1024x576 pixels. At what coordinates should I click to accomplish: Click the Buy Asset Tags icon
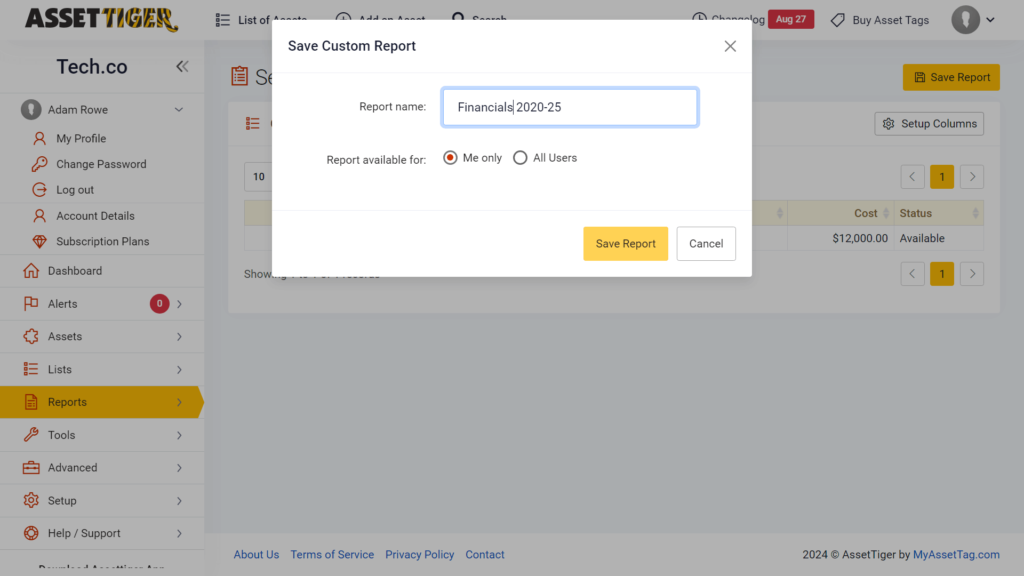pyautogui.click(x=839, y=19)
